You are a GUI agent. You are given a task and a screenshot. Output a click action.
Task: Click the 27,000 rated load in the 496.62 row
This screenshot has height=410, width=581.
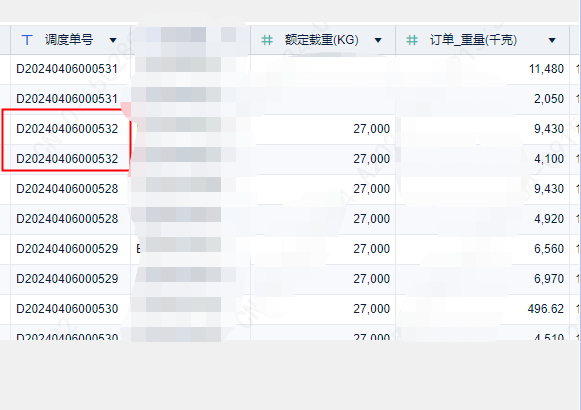372,309
